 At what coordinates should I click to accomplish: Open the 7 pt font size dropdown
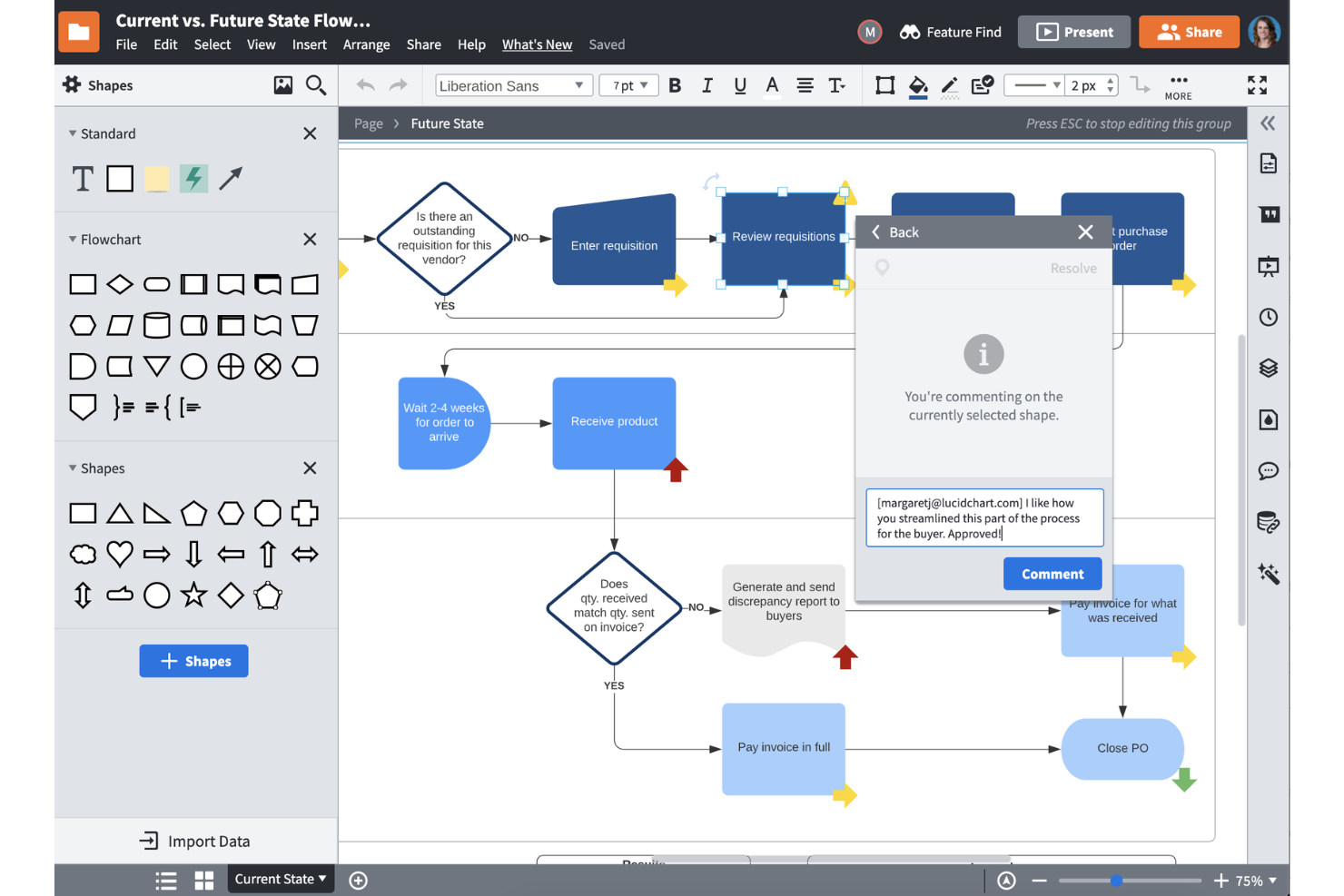629,85
